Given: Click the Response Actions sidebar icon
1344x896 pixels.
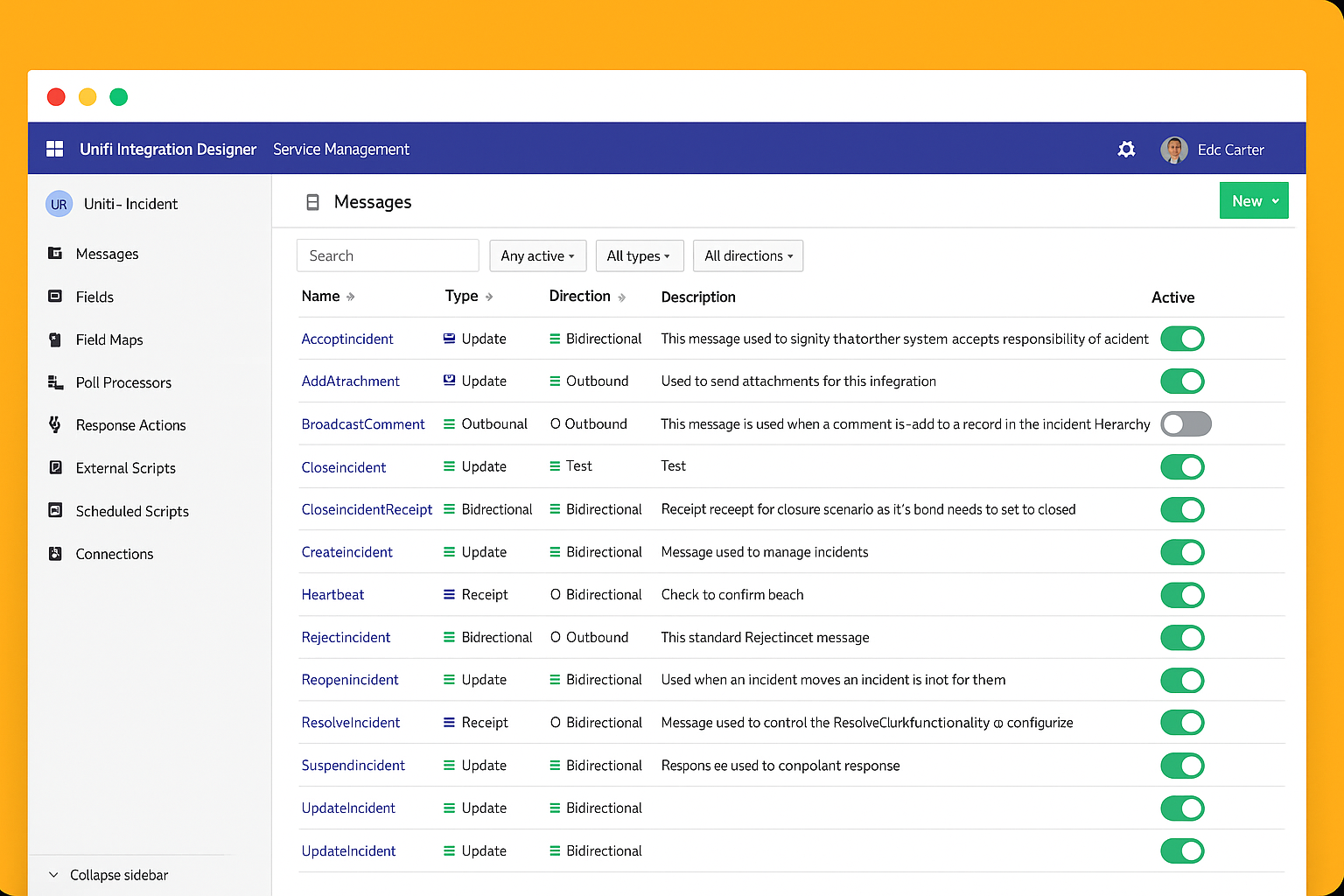Looking at the screenshot, I should [55, 424].
